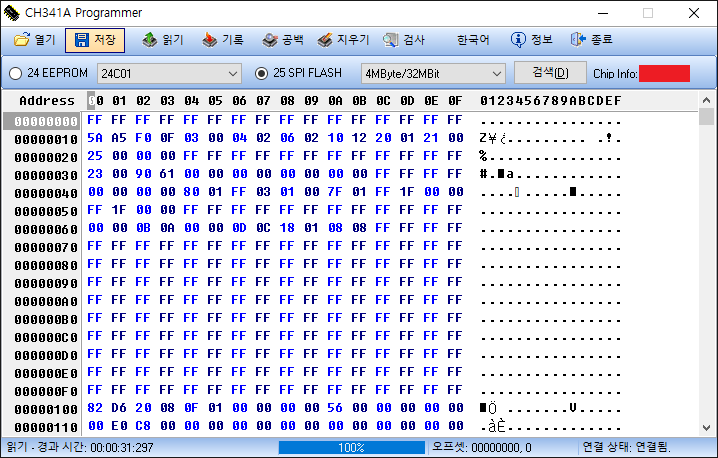
Task: Click byte 56 in row 00000100
Action: point(335,408)
